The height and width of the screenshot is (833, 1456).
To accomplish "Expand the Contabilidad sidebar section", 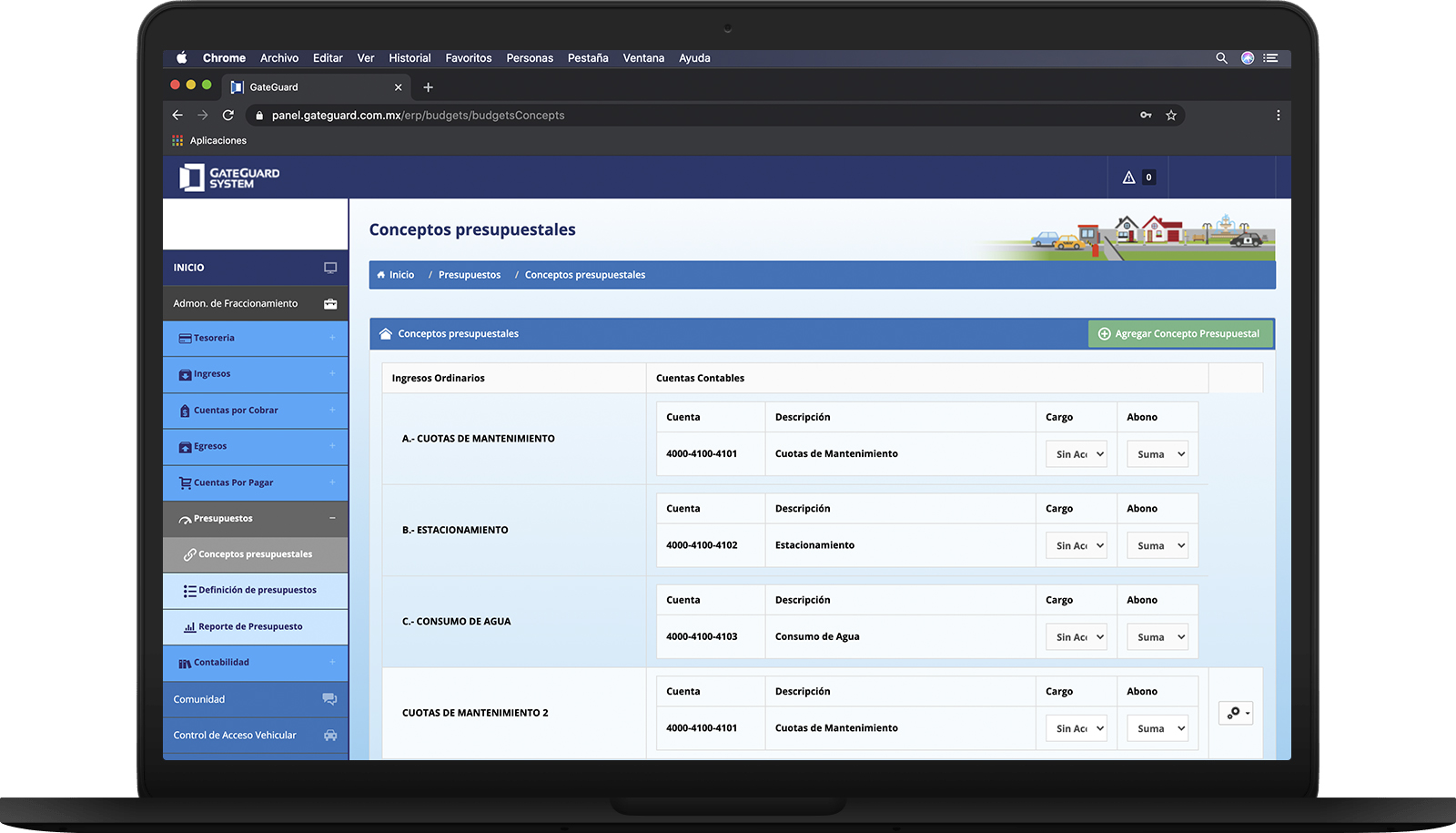I will (x=256, y=663).
